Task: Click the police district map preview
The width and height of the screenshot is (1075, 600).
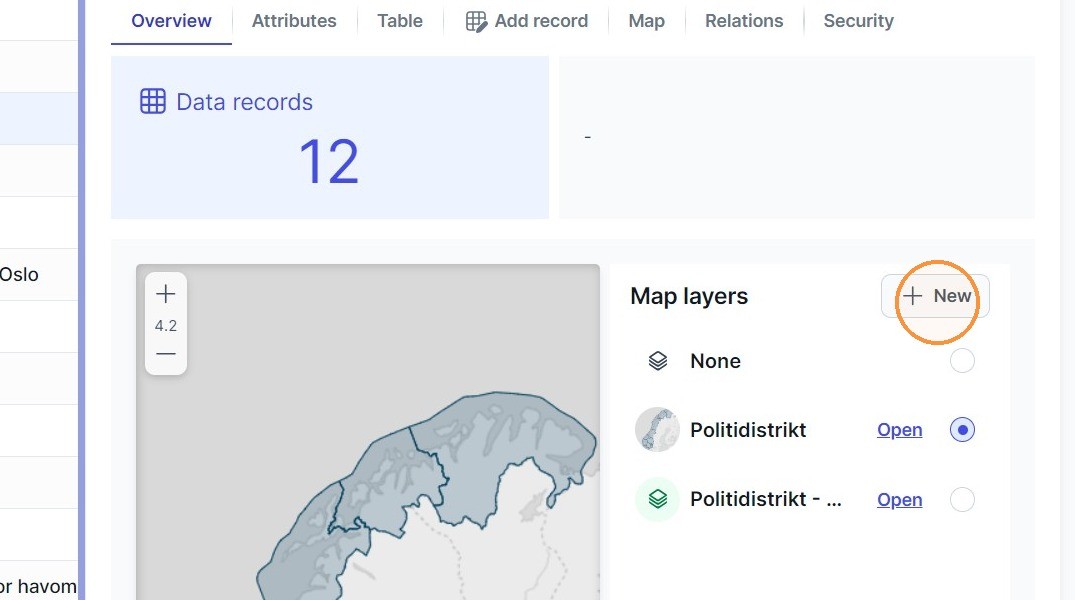Action: coord(368,432)
